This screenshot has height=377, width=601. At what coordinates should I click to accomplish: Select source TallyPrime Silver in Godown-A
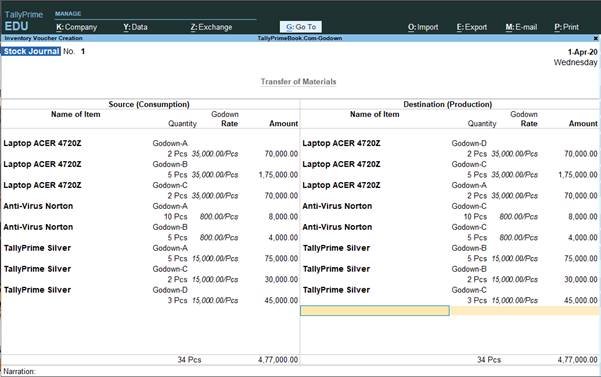pos(37,248)
